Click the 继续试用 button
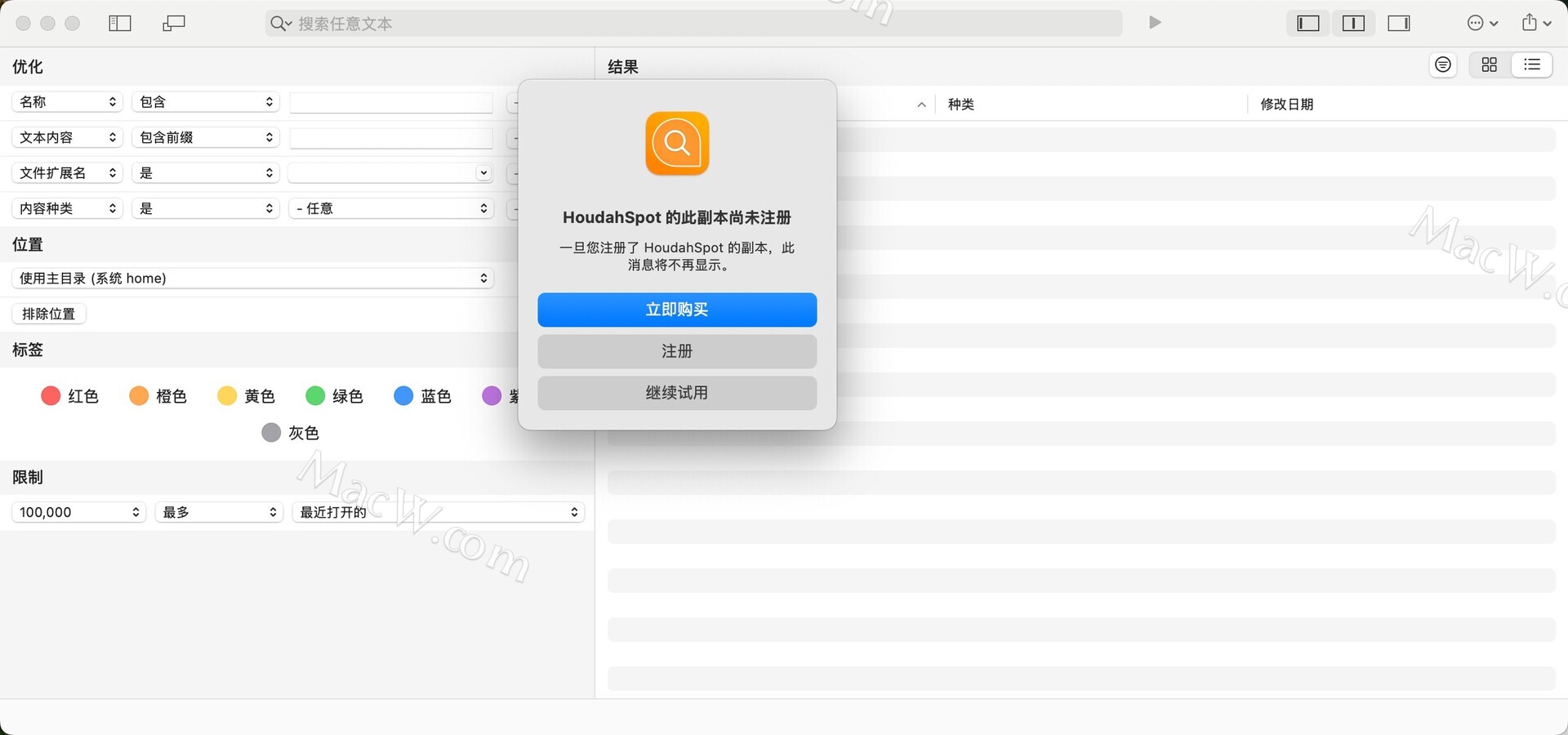The width and height of the screenshot is (1568, 735). click(x=677, y=393)
